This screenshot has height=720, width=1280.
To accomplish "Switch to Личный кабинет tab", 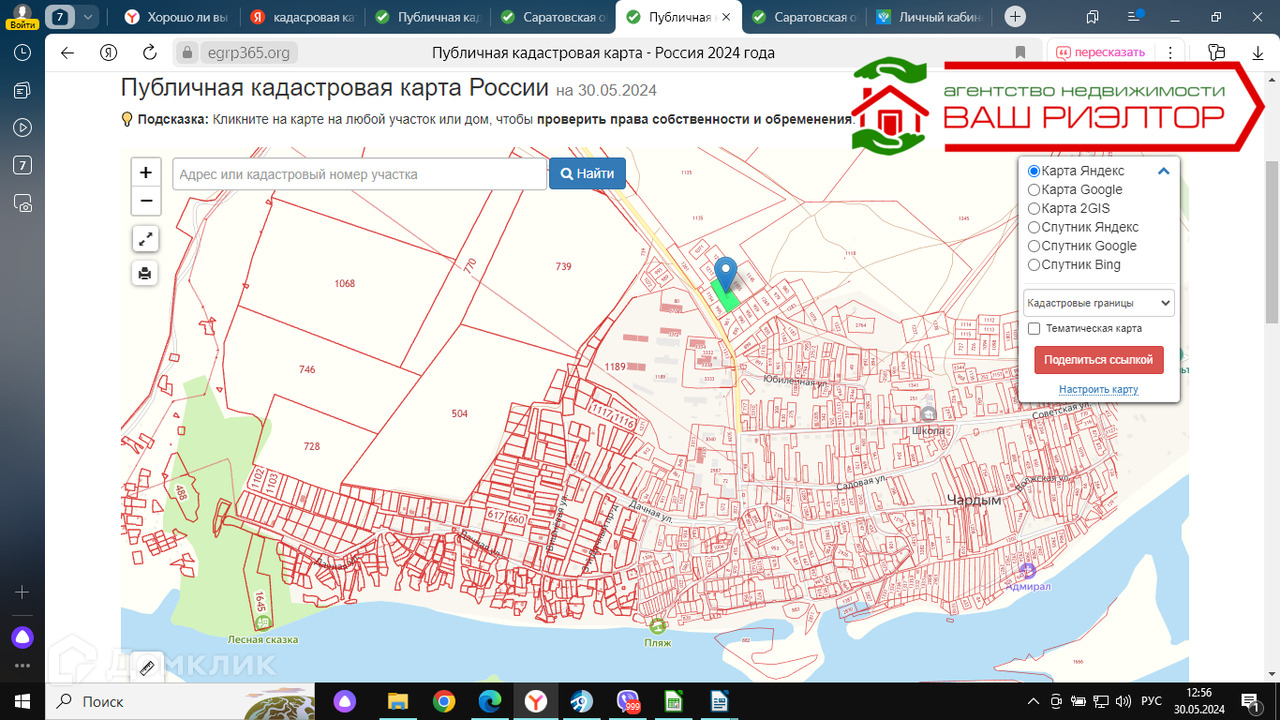I will click(928, 17).
